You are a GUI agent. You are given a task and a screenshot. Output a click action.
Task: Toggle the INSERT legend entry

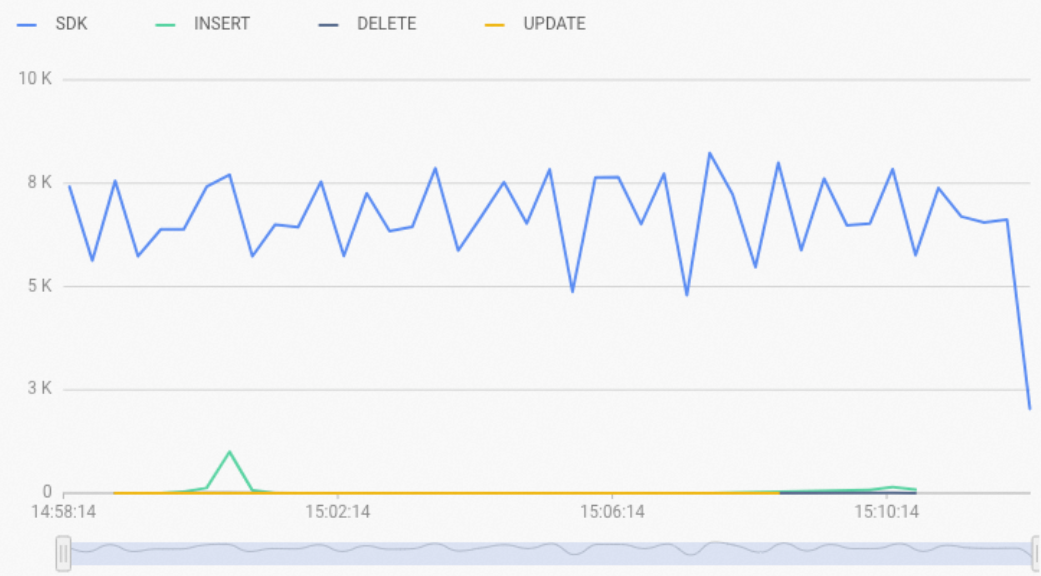(202, 24)
